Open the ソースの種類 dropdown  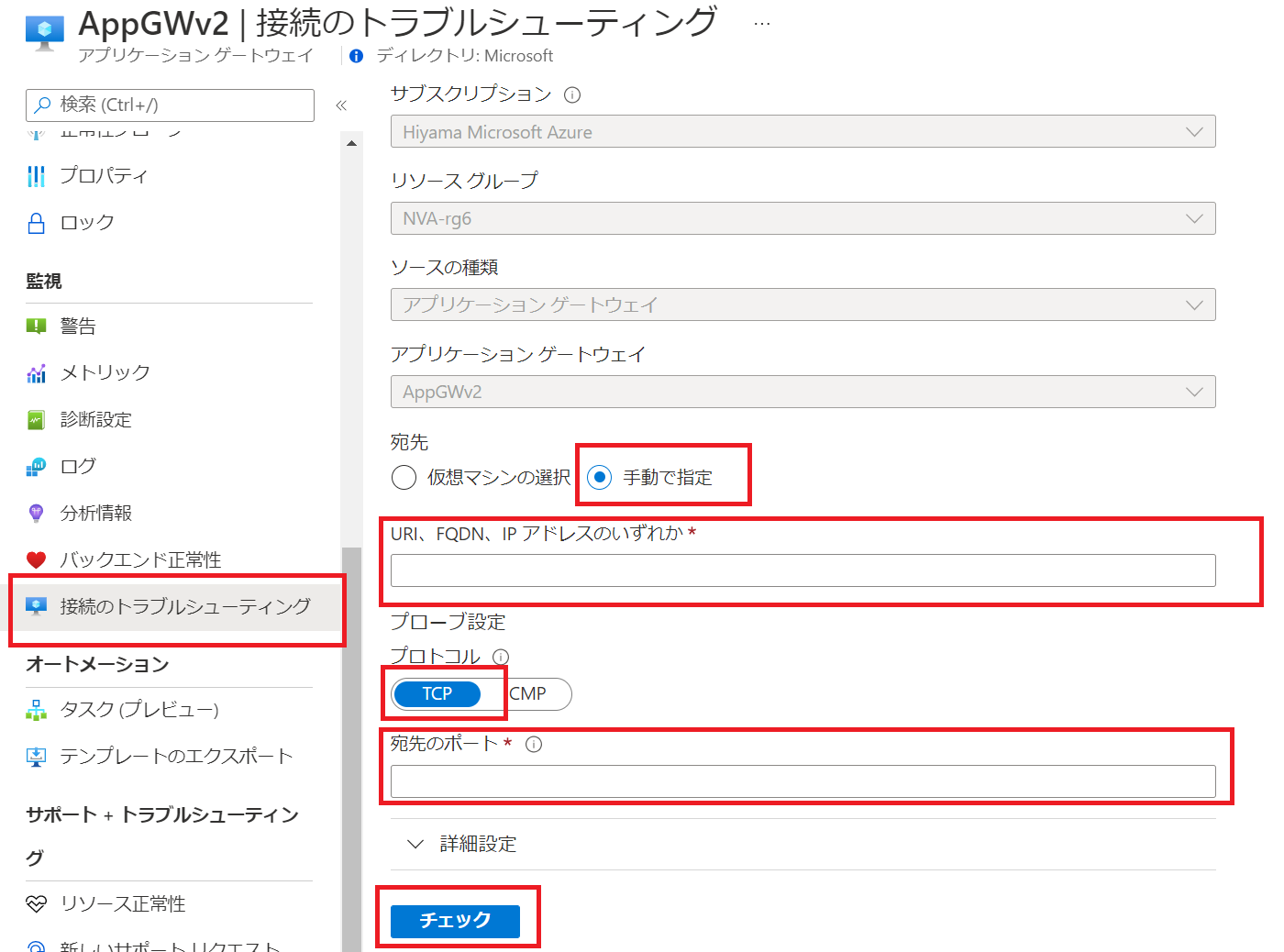click(x=803, y=305)
